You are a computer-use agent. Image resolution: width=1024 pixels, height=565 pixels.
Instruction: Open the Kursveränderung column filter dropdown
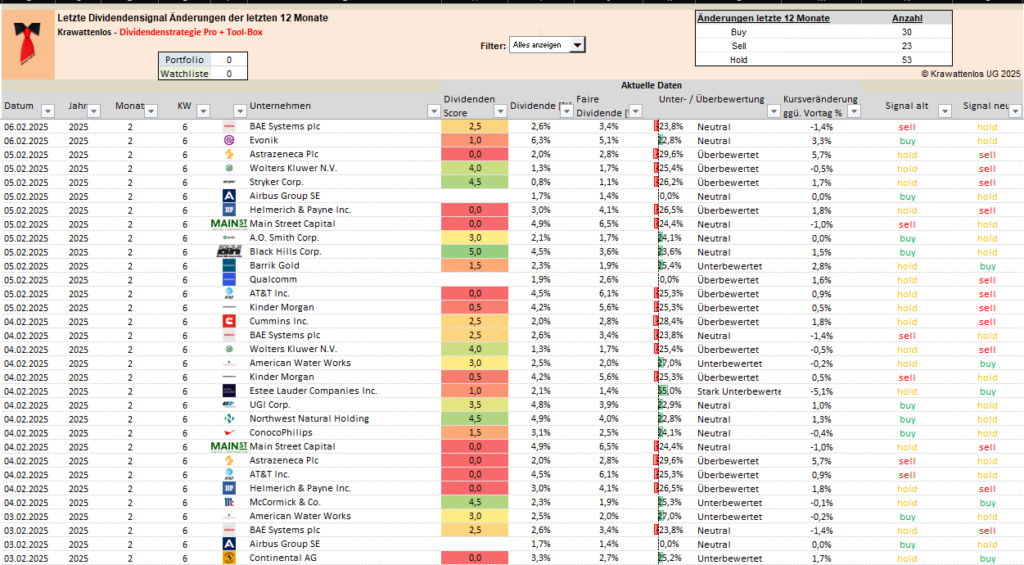tap(854, 111)
